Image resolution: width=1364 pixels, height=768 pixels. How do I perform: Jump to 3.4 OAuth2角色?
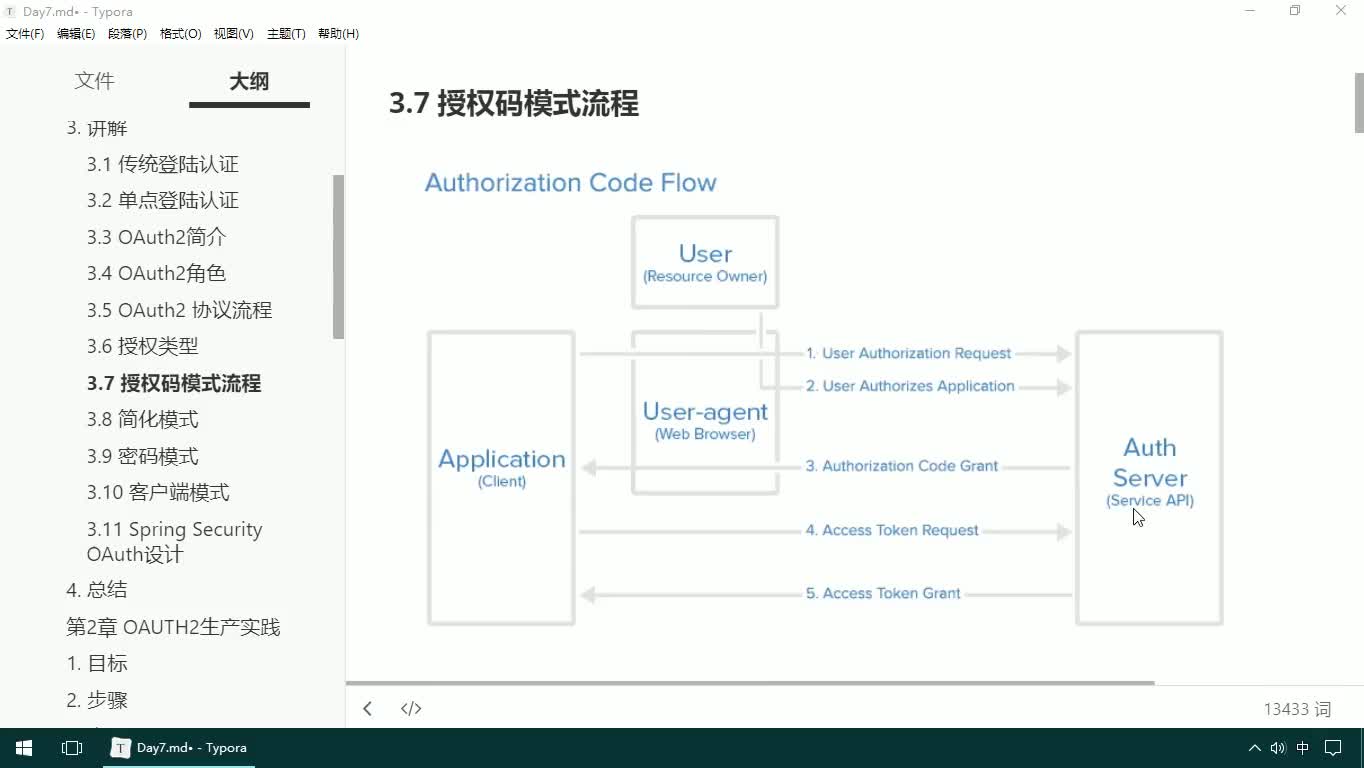(x=156, y=273)
